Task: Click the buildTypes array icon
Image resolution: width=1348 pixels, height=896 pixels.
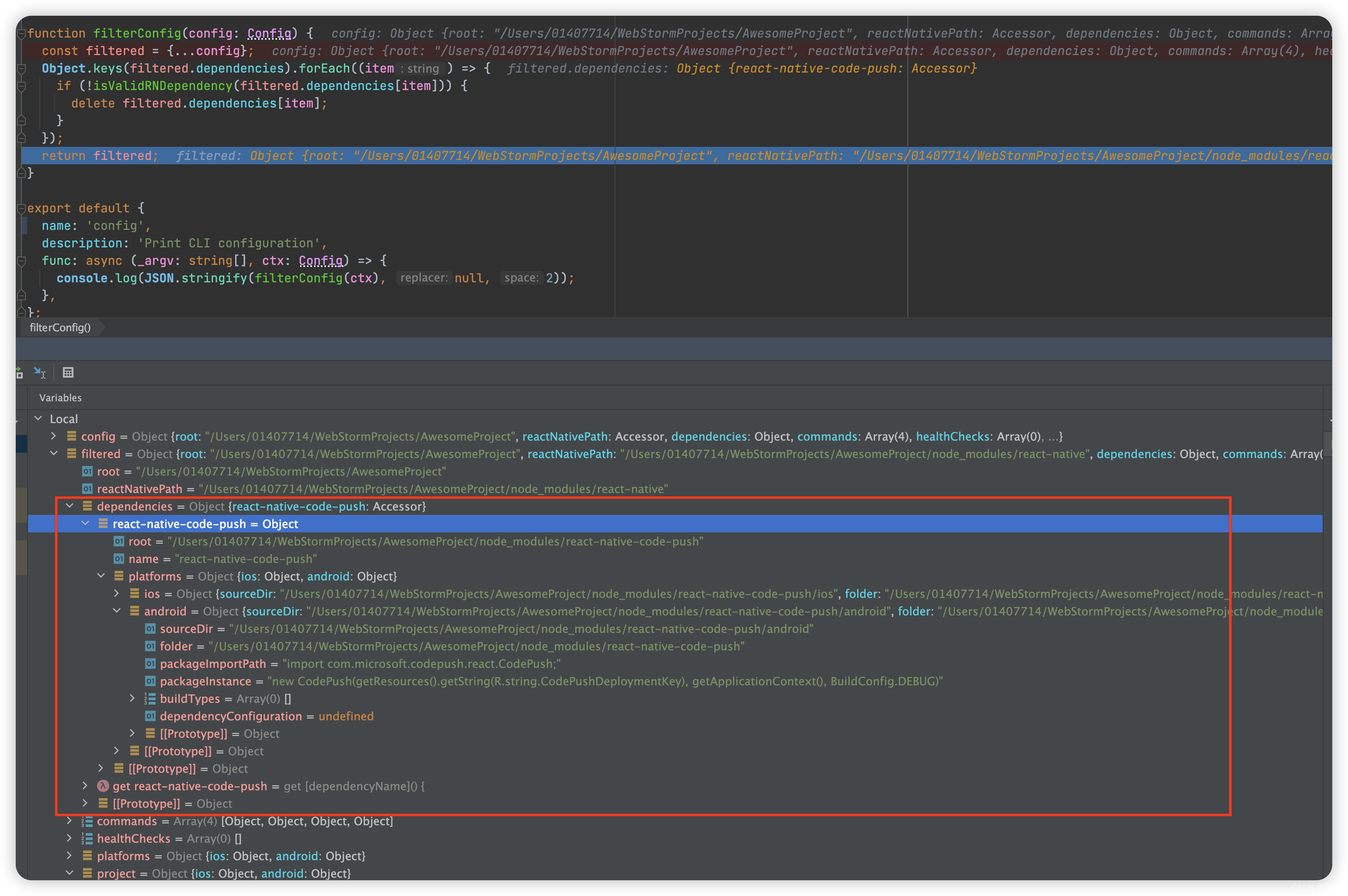Action: pyautogui.click(x=150, y=698)
